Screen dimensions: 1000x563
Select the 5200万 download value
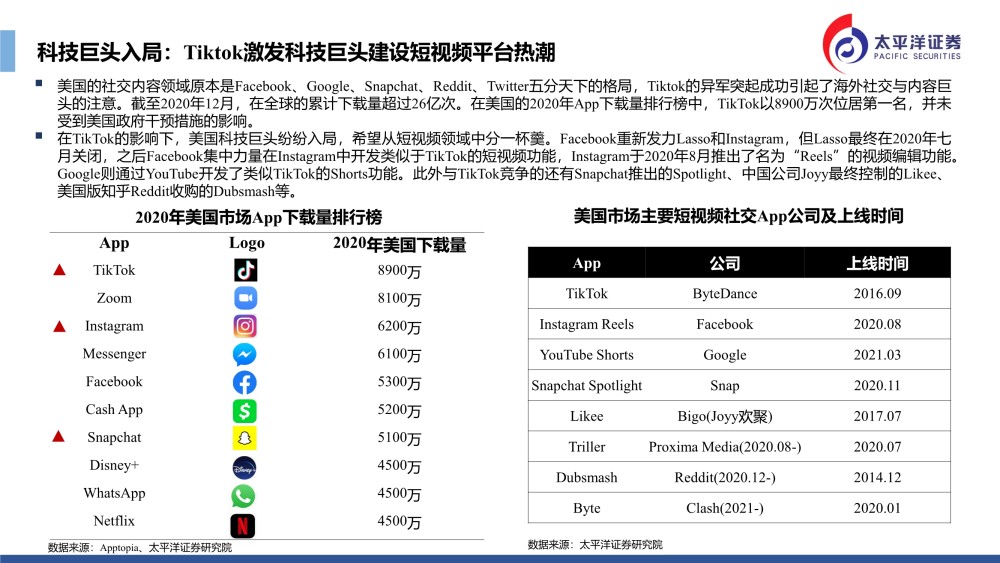click(x=399, y=410)
